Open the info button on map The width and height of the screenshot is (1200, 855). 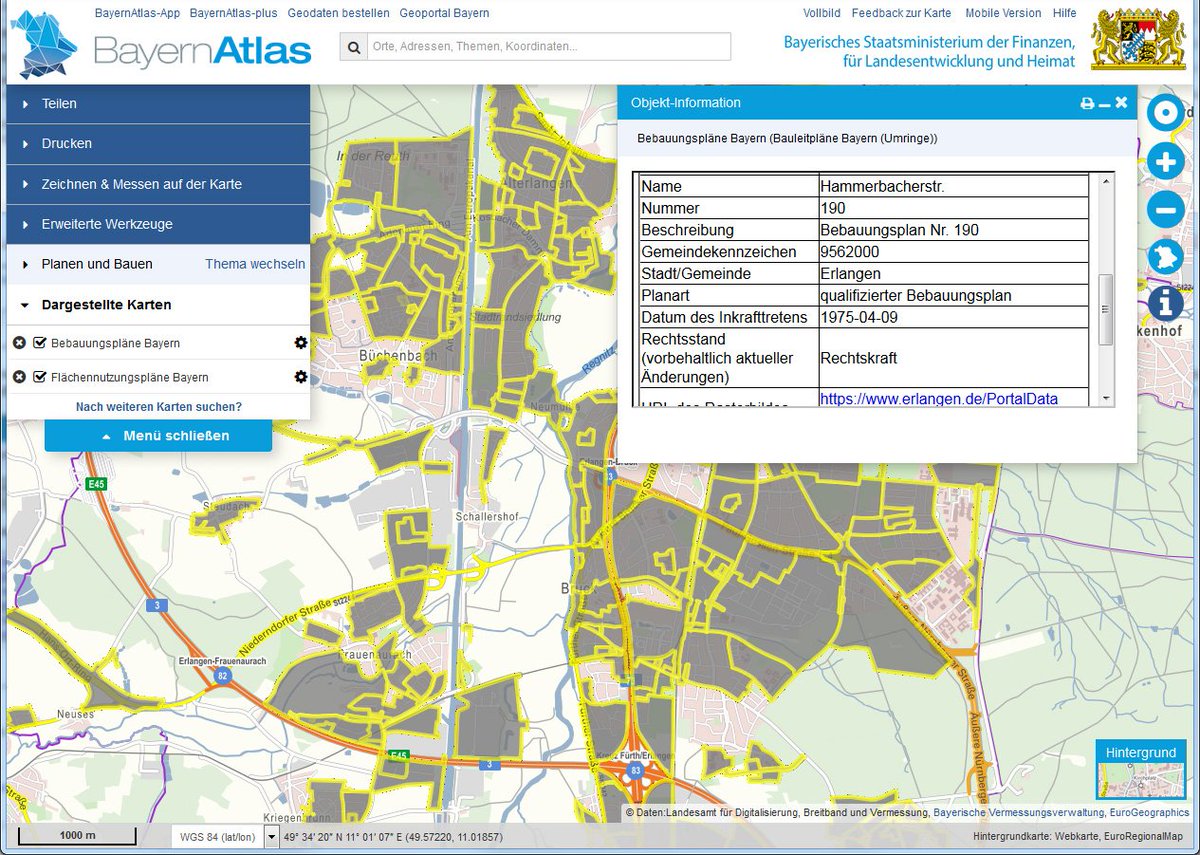coord(1165,303)
